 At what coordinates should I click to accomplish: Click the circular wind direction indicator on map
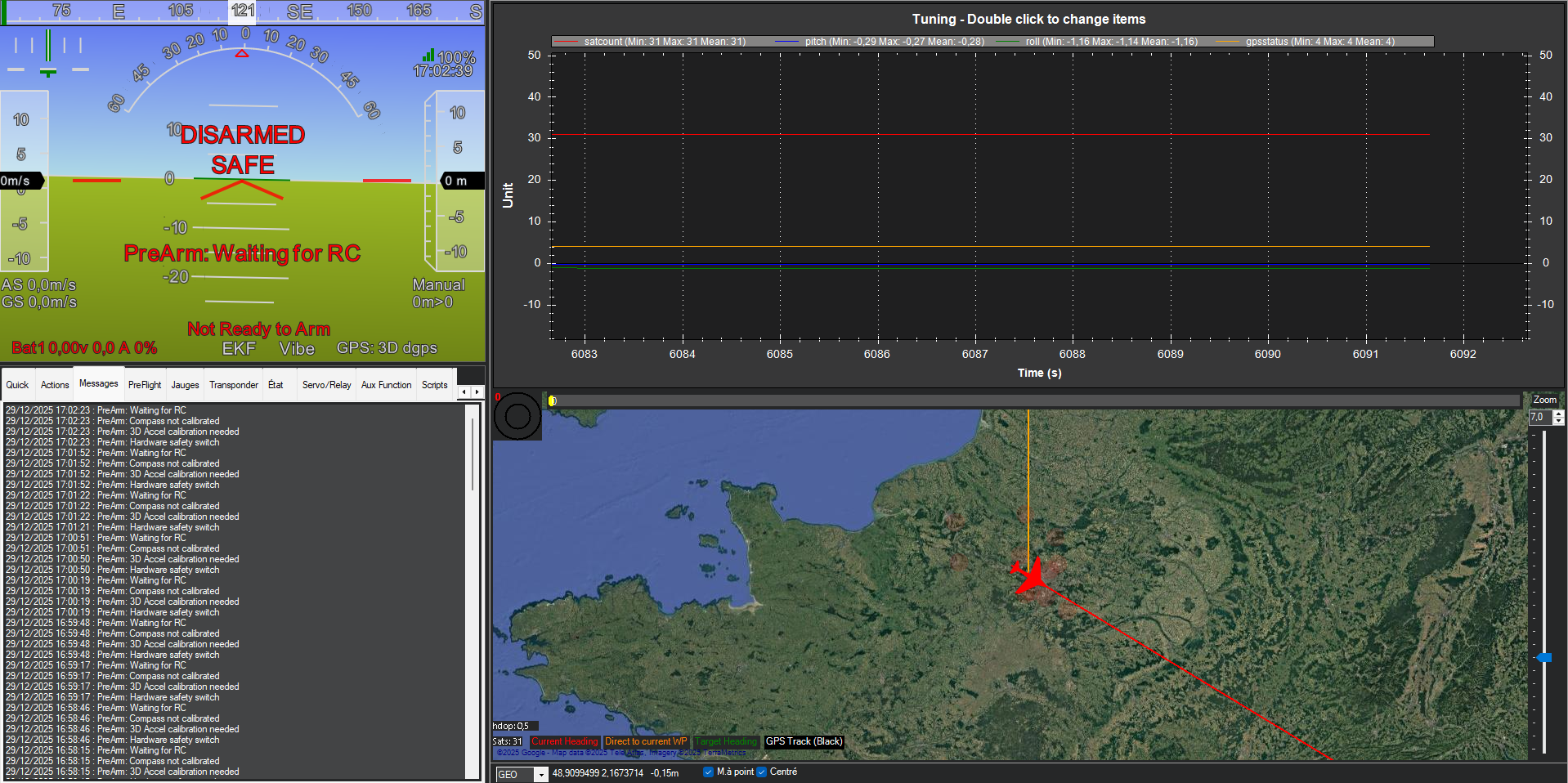pyautogui.click(x=517, y=416)
